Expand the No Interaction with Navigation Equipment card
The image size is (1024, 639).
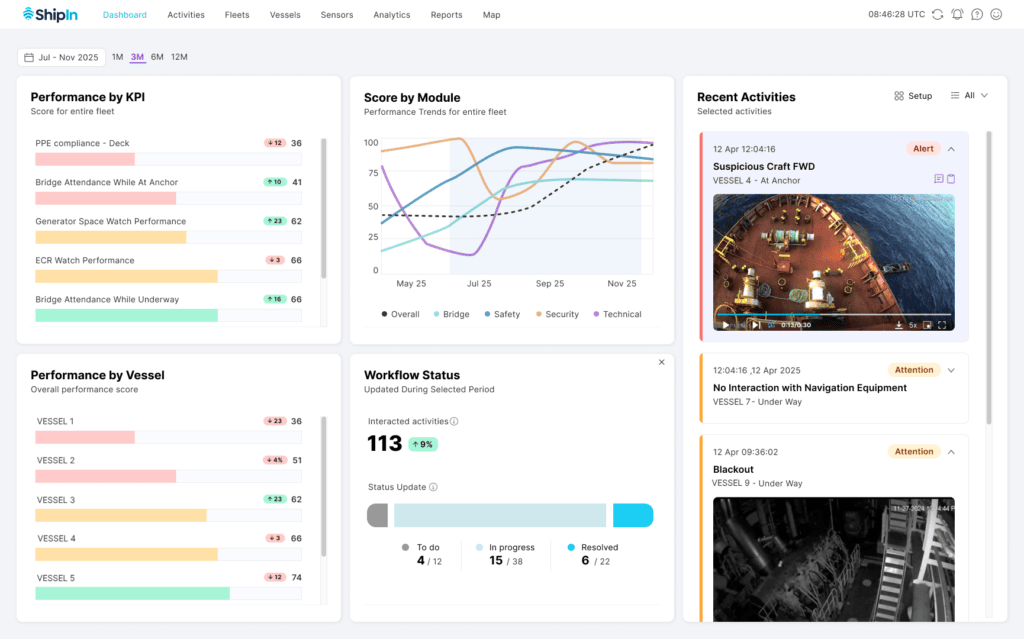[x=952, y=370]
